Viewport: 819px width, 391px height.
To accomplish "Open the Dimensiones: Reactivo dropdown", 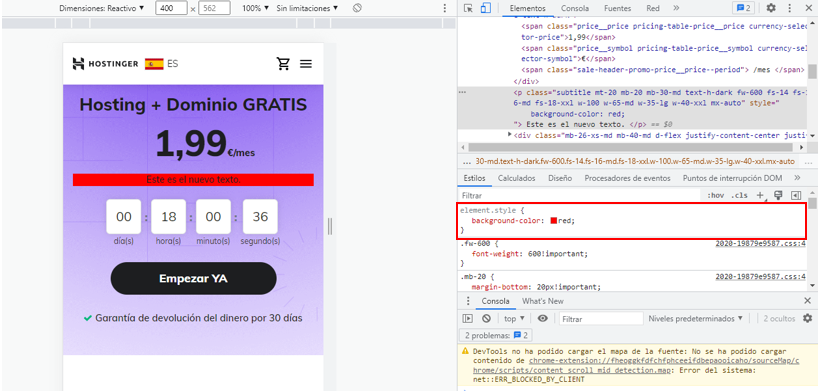I will point(101,8).
